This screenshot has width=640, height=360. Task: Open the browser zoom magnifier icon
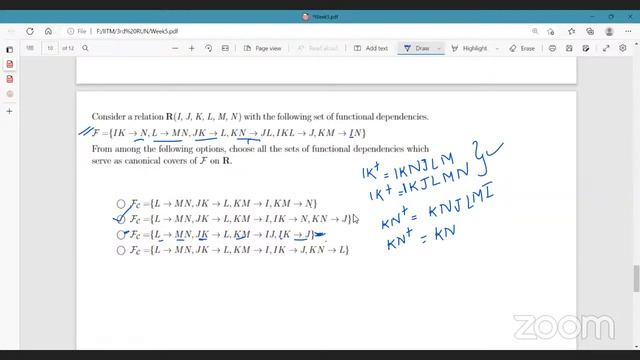535,31
